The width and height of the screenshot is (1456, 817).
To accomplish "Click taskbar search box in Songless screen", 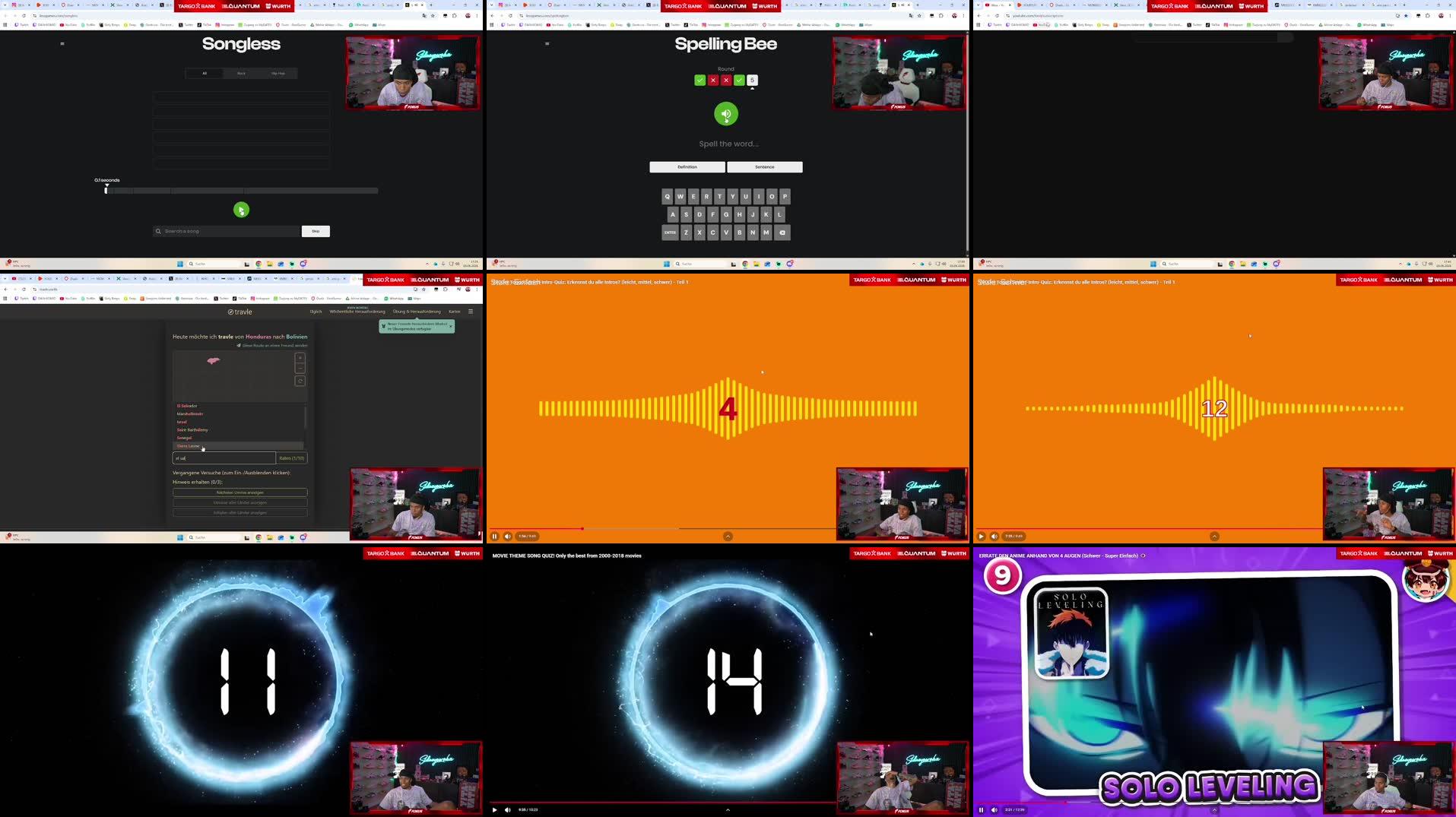I will pyautogui.click(x=214, y=264).
